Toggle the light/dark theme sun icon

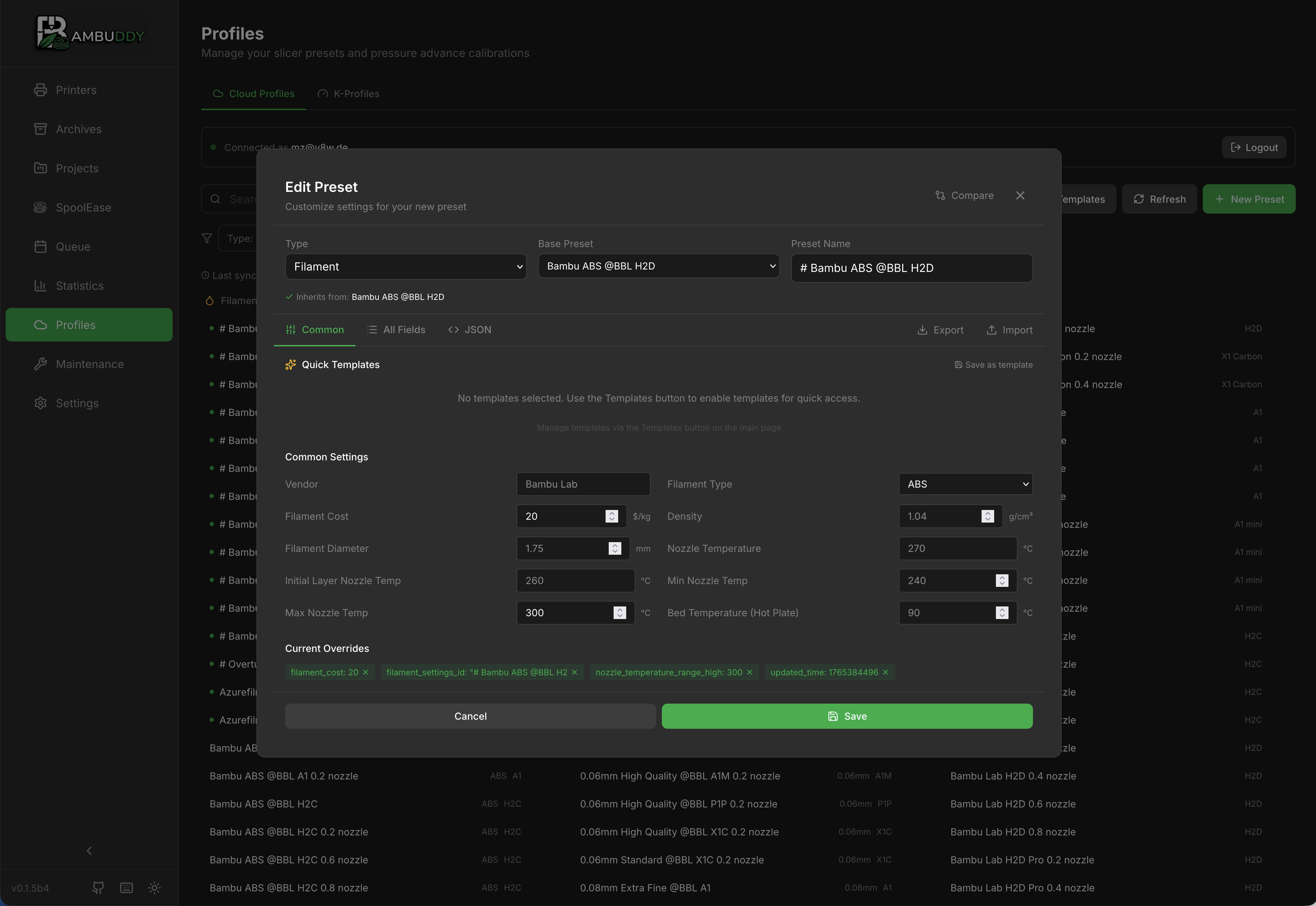click(x=154, y=887)
